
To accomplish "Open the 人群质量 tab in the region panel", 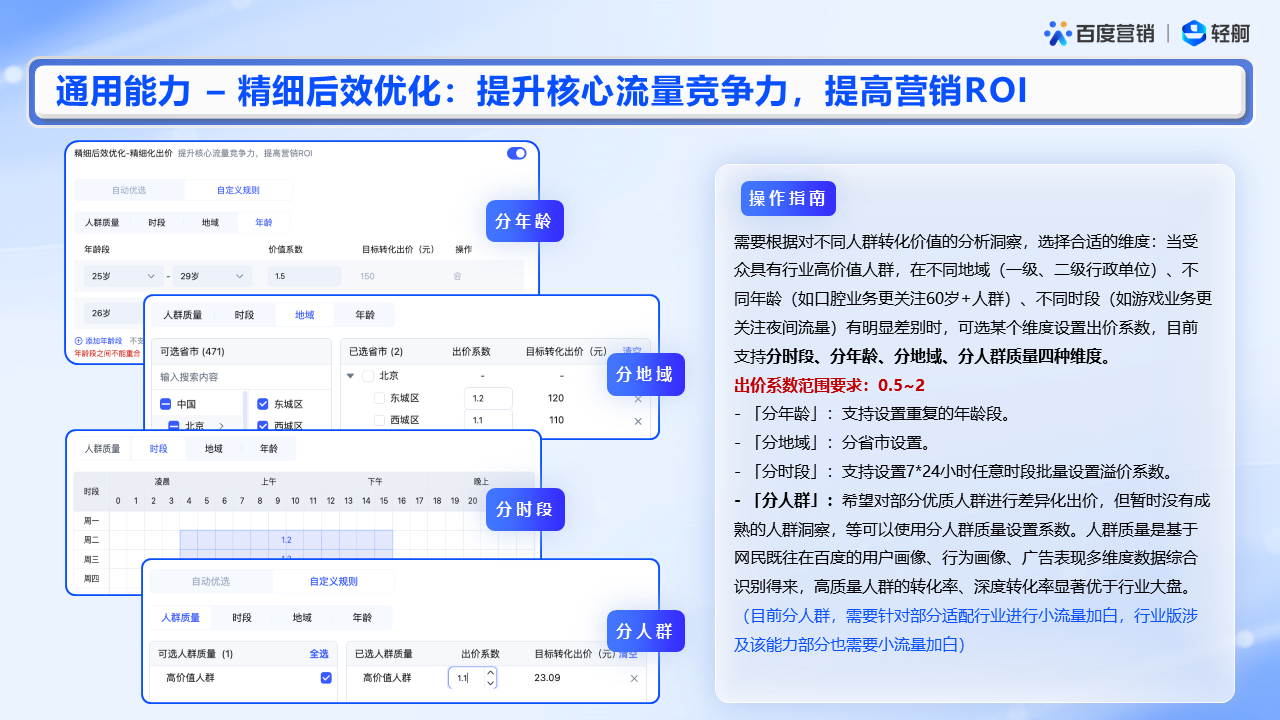I will pos(183,315).
